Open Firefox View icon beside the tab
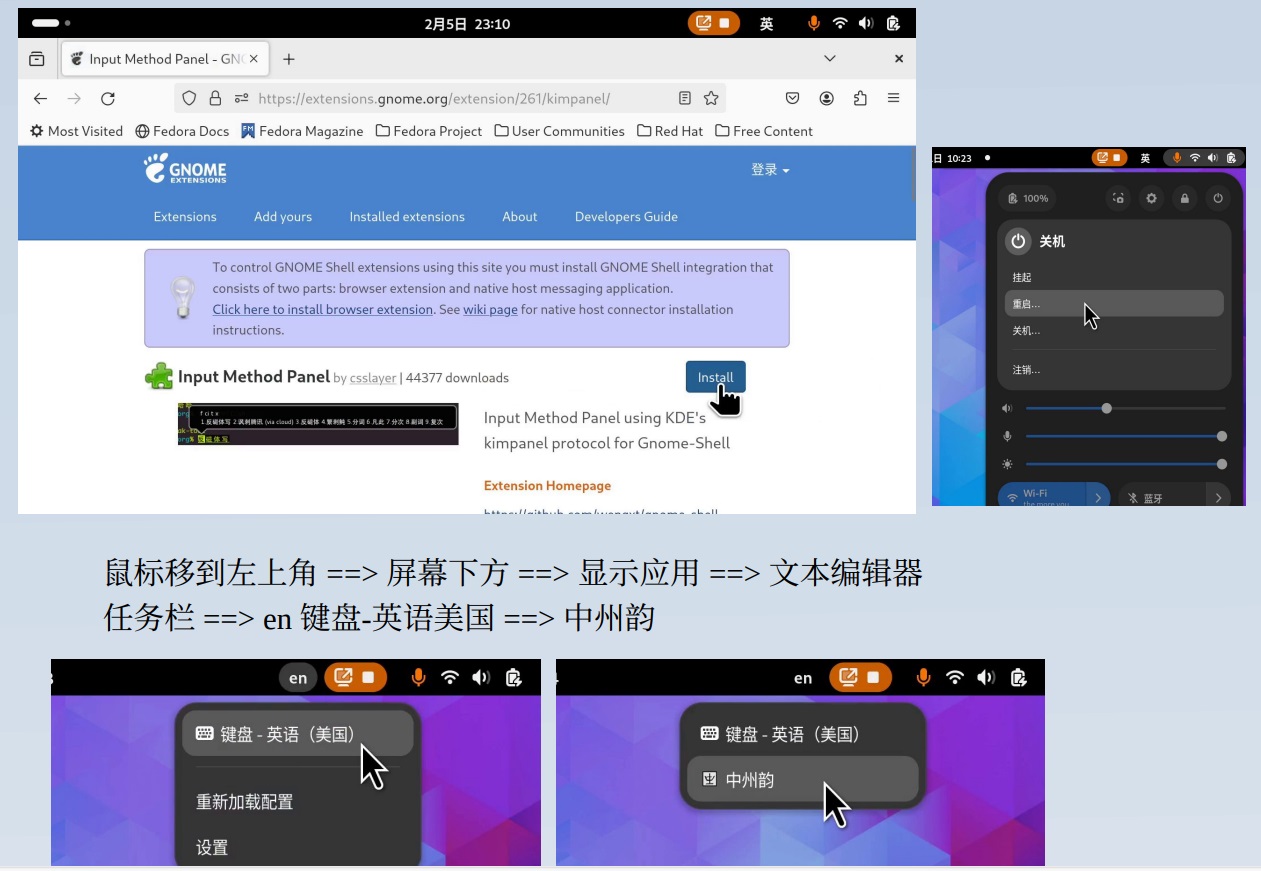Image resolution: width=1261 pixels, height=871 pixels. pyautogui.click(x=37, y=59)
